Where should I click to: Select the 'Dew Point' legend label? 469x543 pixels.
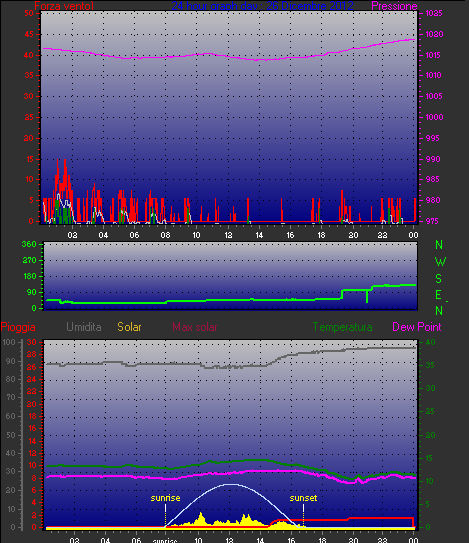coord(417,327)
